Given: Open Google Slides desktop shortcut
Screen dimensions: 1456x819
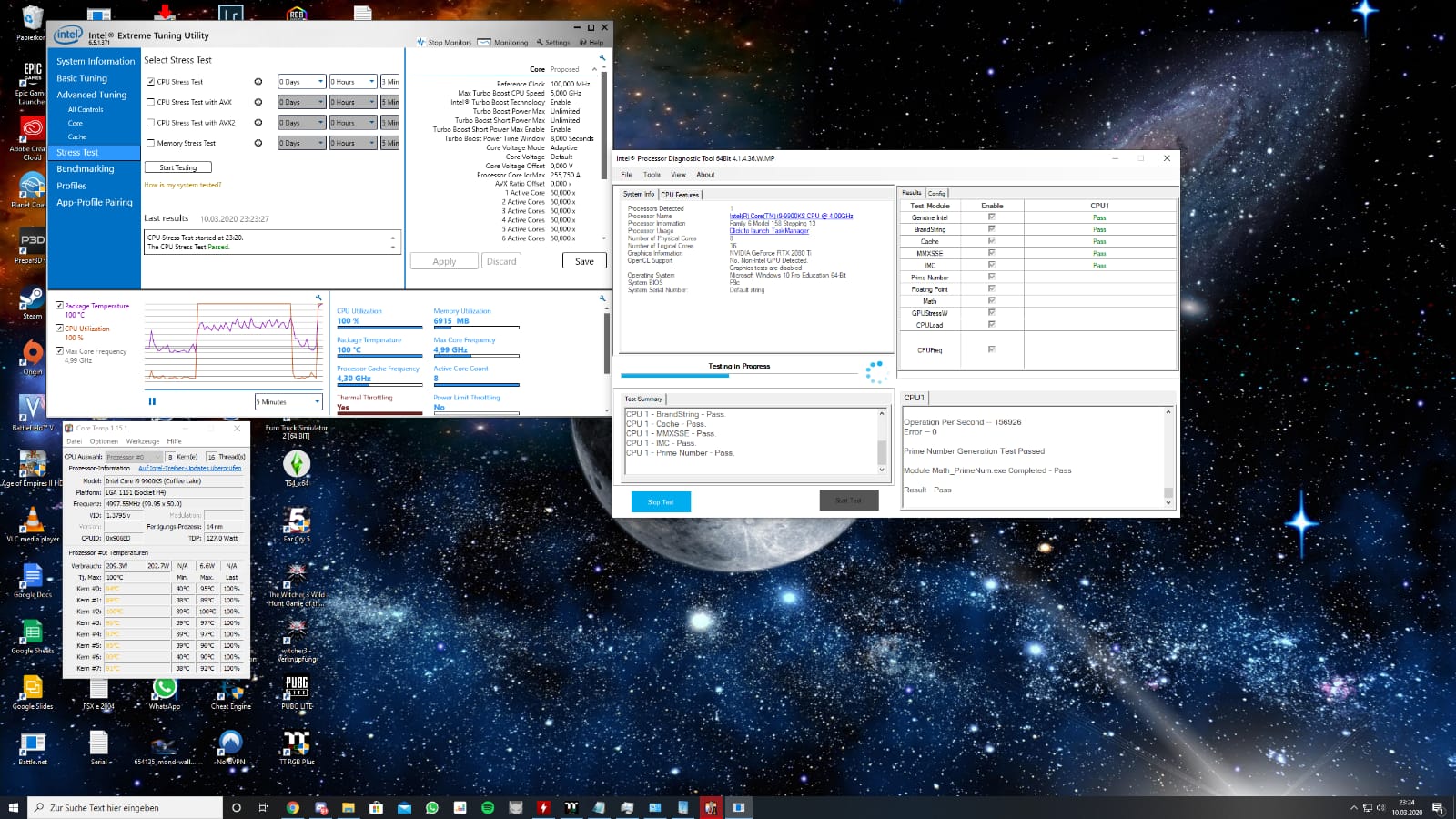Looking at the screenshot, I should (x=32, y=693).
